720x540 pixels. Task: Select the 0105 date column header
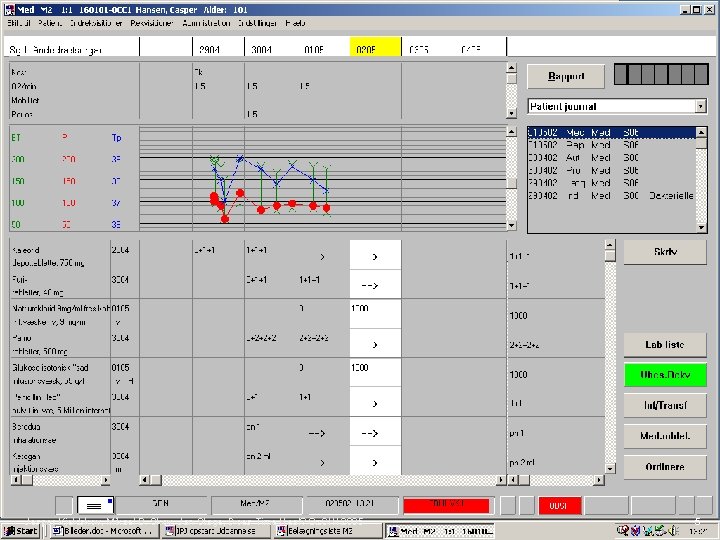(x=314, y=49)
